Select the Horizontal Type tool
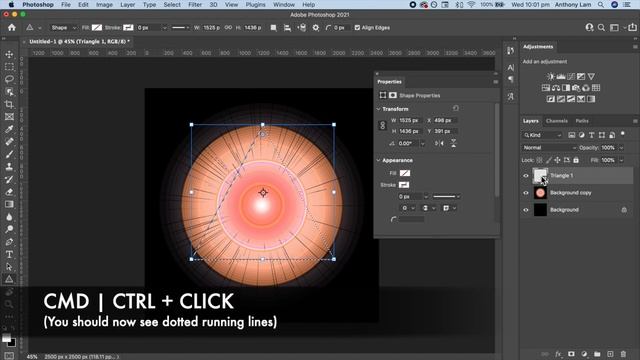 pyautogui.click(x=9, y=254)
